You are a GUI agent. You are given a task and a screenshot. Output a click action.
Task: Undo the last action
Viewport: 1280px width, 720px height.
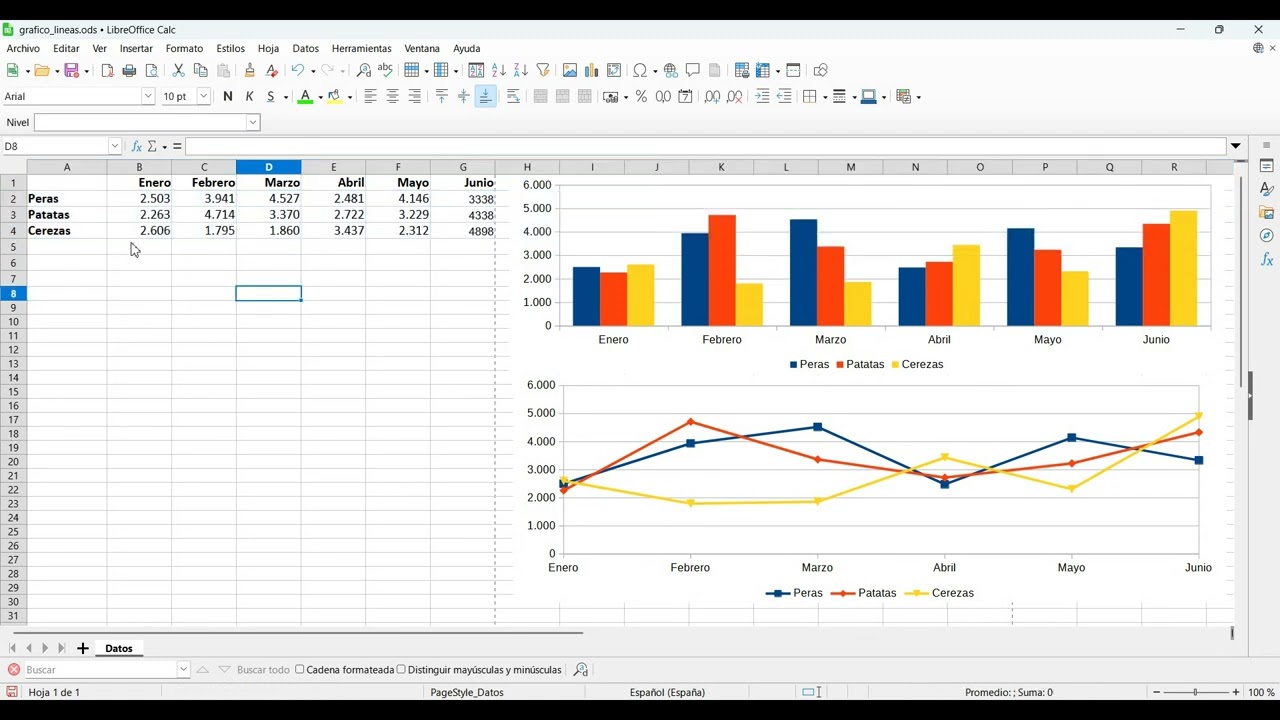pos(297,70)
